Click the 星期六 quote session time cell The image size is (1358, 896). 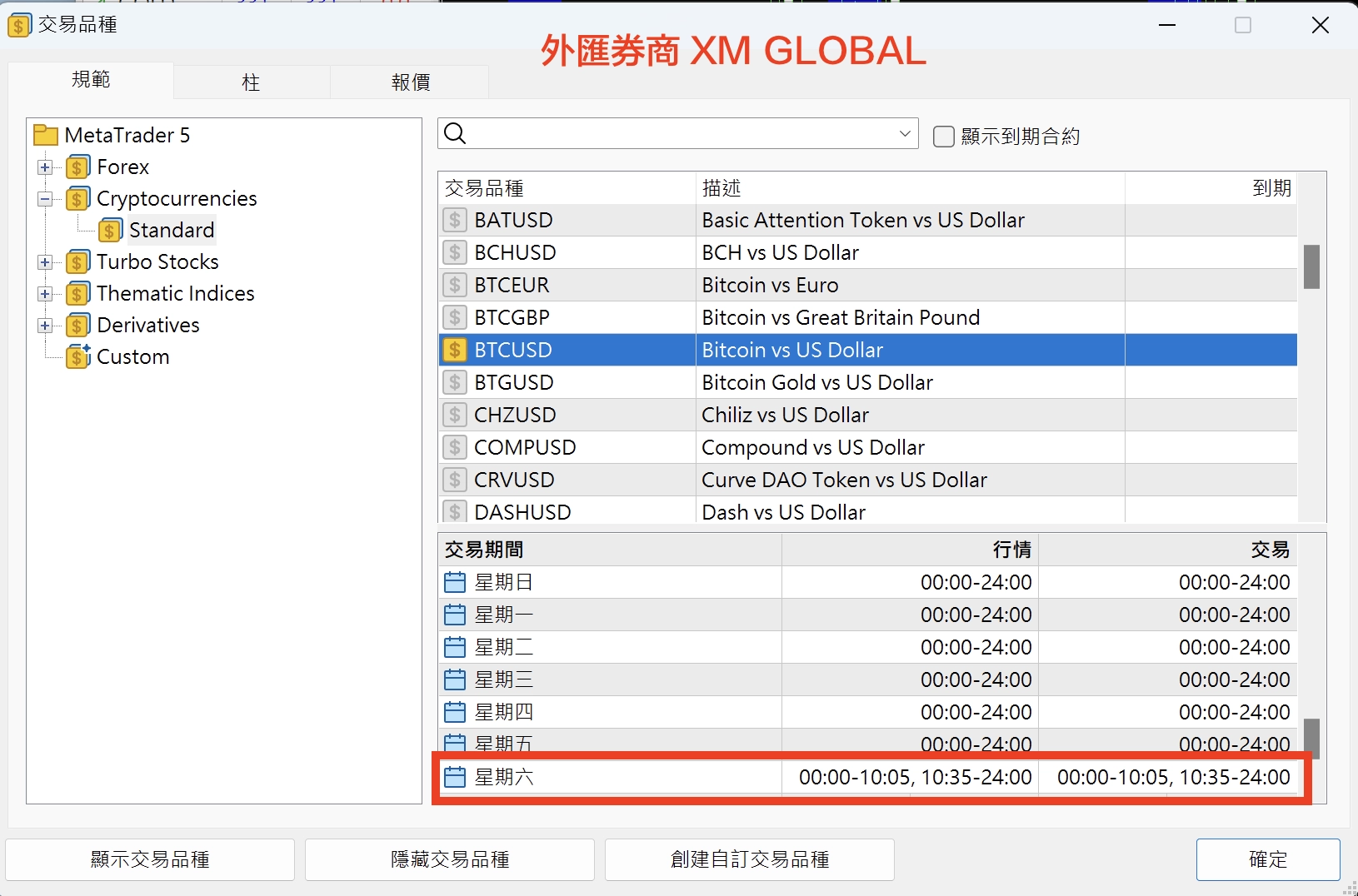click(911, 777)
